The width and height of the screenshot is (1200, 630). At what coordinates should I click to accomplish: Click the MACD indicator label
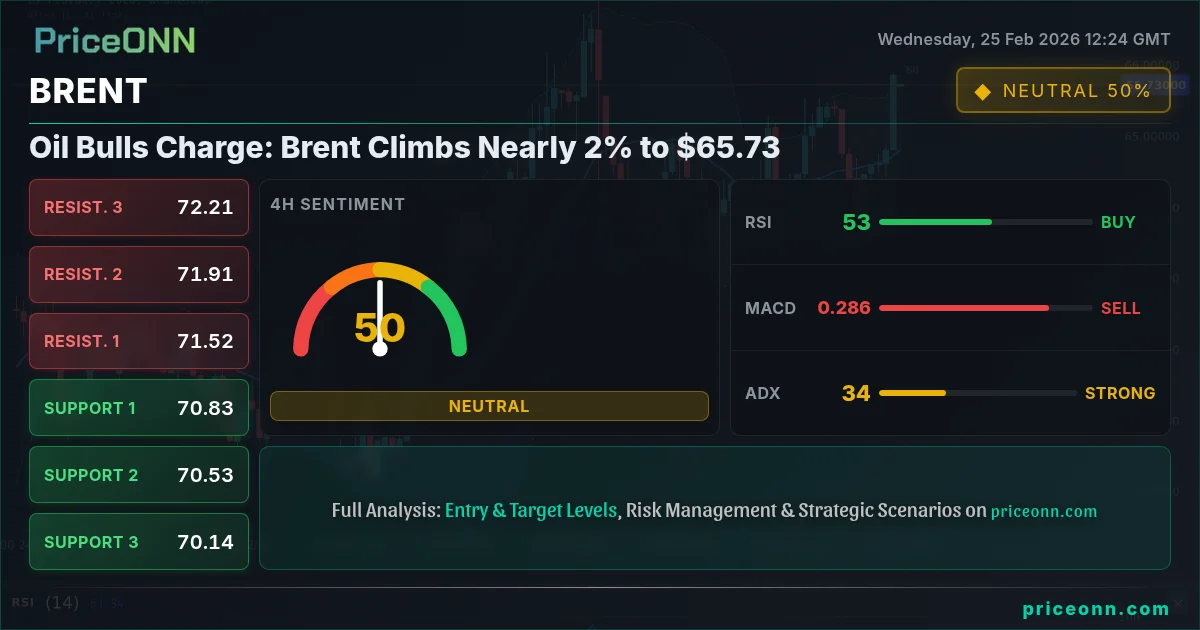click(x=770, y=308)
